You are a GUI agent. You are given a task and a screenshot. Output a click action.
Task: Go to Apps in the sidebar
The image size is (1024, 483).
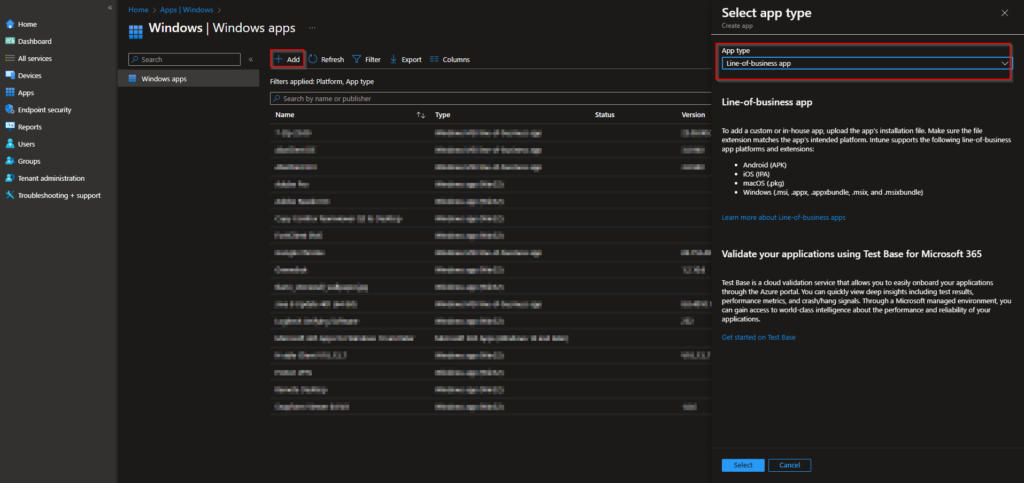(x=20, y=93)
